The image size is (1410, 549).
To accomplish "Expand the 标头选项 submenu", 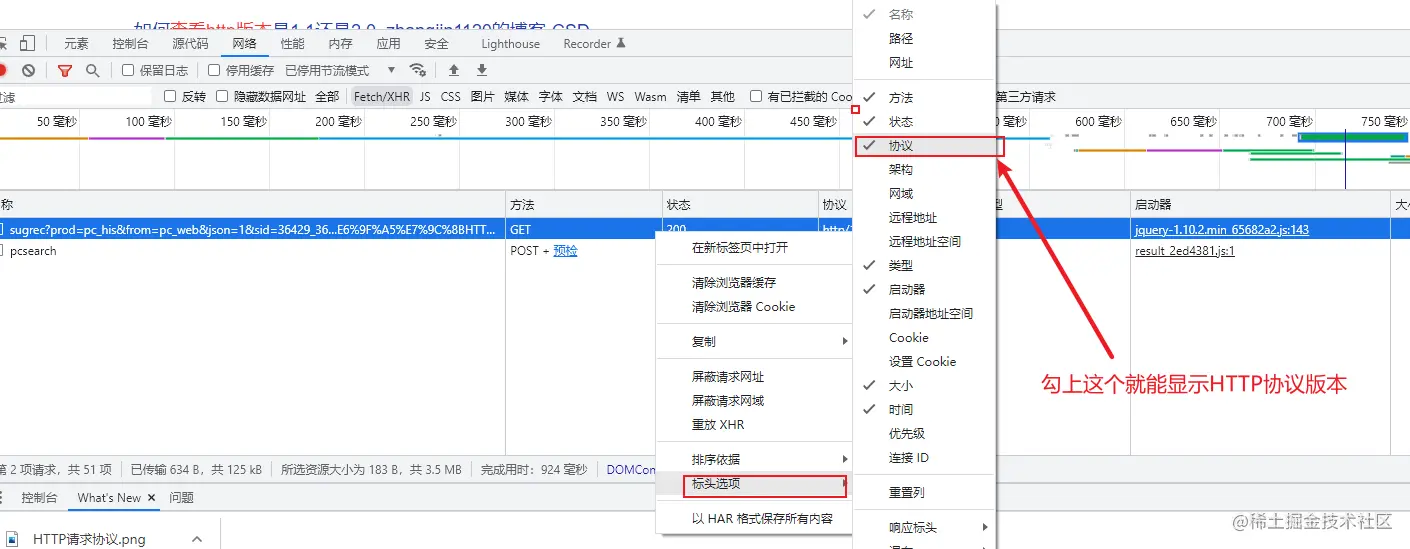I will coord(752,484).
